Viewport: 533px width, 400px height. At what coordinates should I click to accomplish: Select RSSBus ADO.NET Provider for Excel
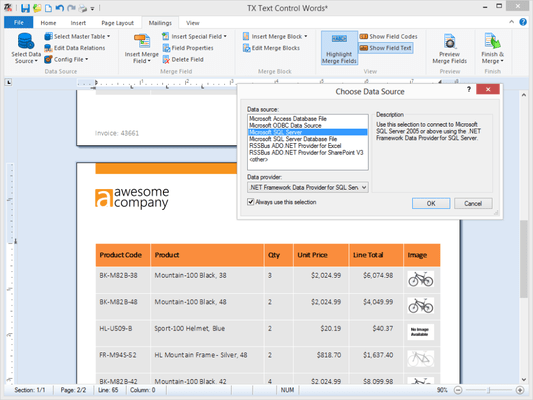[x=308, y=146]
